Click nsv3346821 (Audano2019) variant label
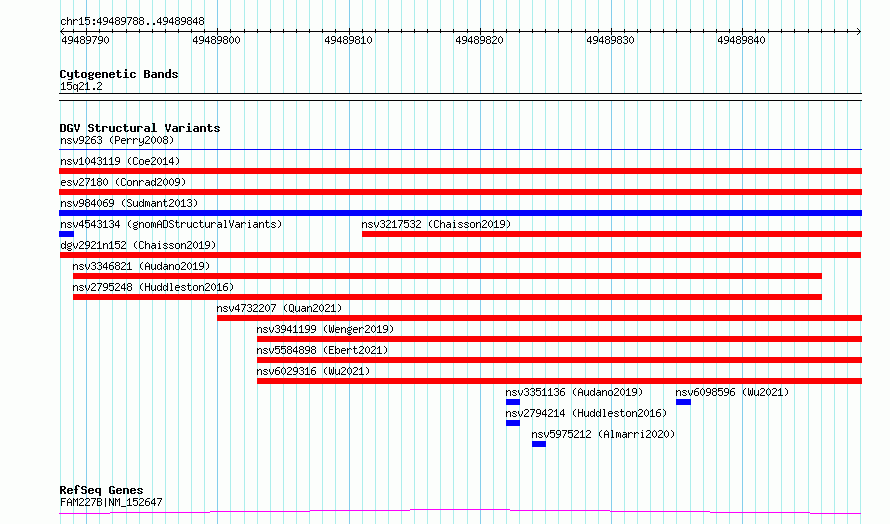Image resolution: width=890 pixels, height=524 pixels. point(141,266)
